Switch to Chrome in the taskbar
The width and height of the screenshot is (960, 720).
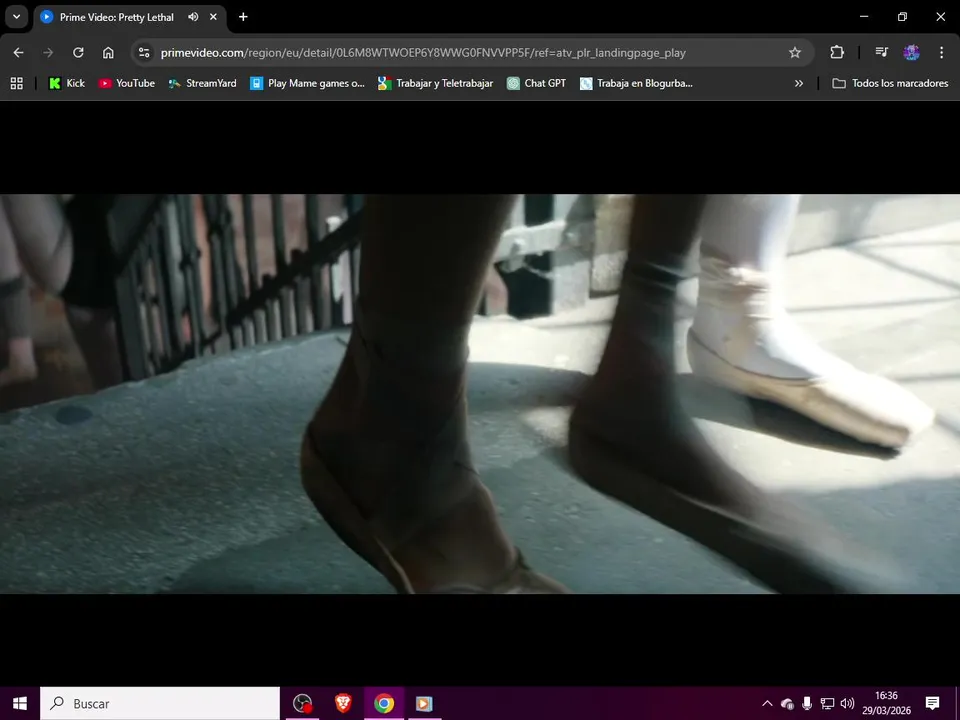coord(384,703)
